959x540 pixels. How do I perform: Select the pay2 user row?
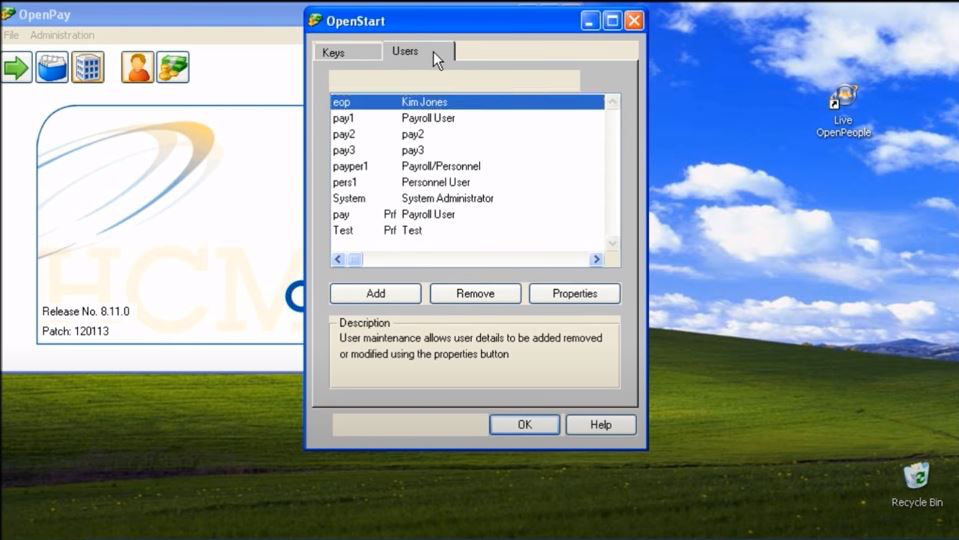click(467, 134)
